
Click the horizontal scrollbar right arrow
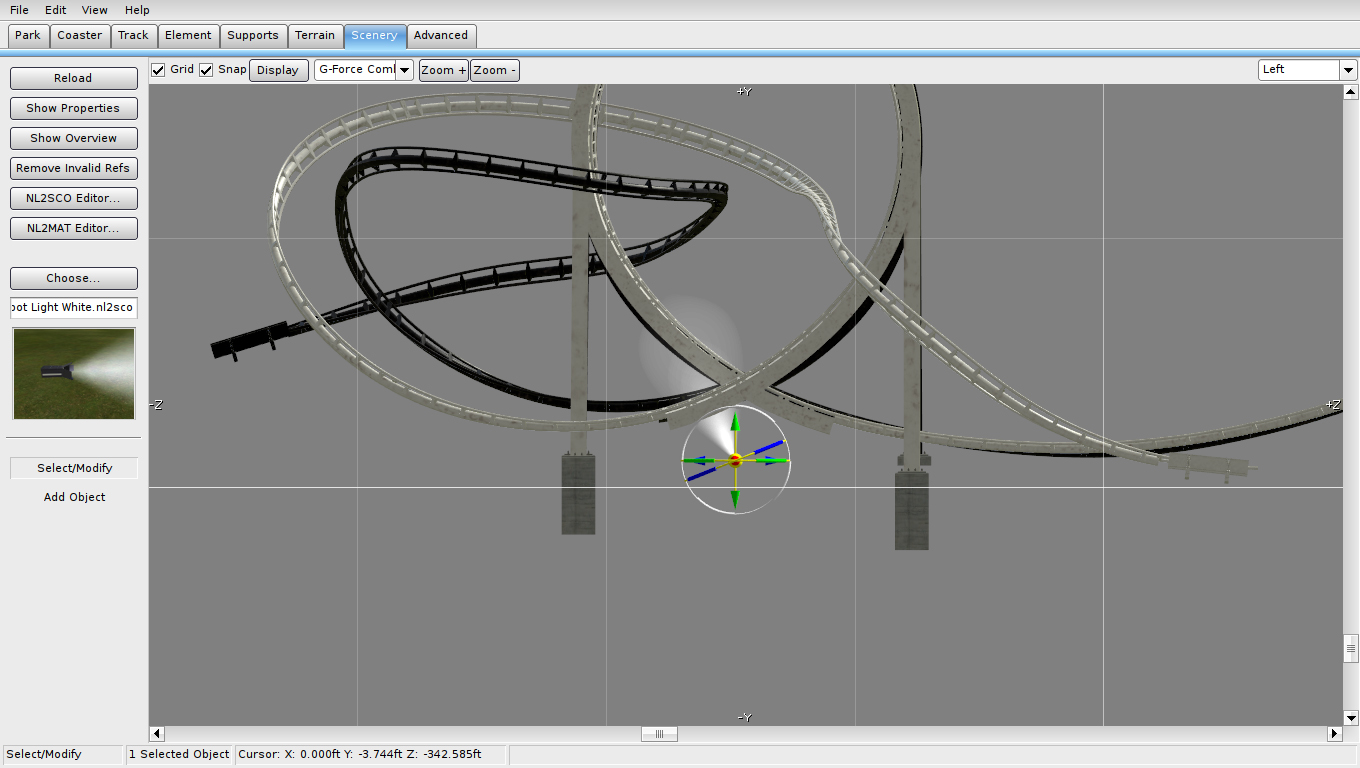tap(1334, 734)
